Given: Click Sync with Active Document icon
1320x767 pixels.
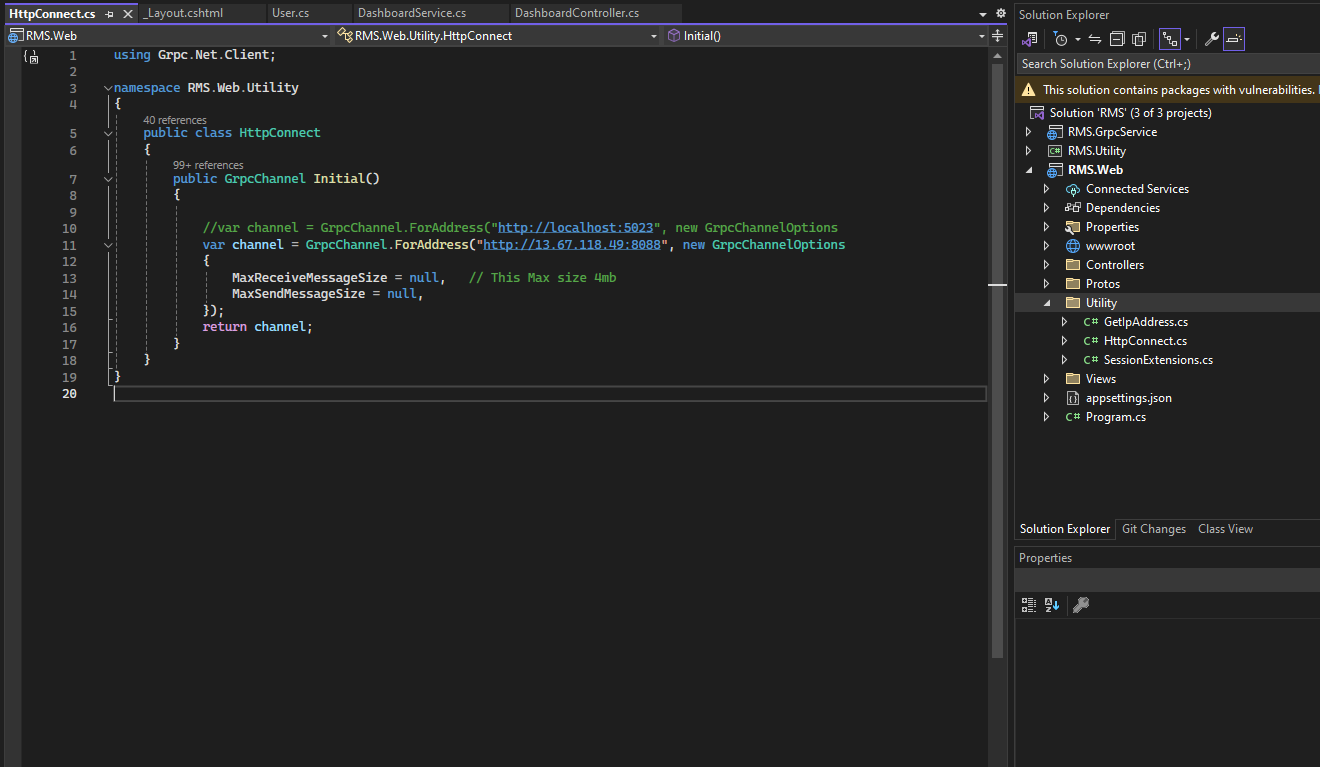Looking at the screenshot, I should pos(1094,39).
